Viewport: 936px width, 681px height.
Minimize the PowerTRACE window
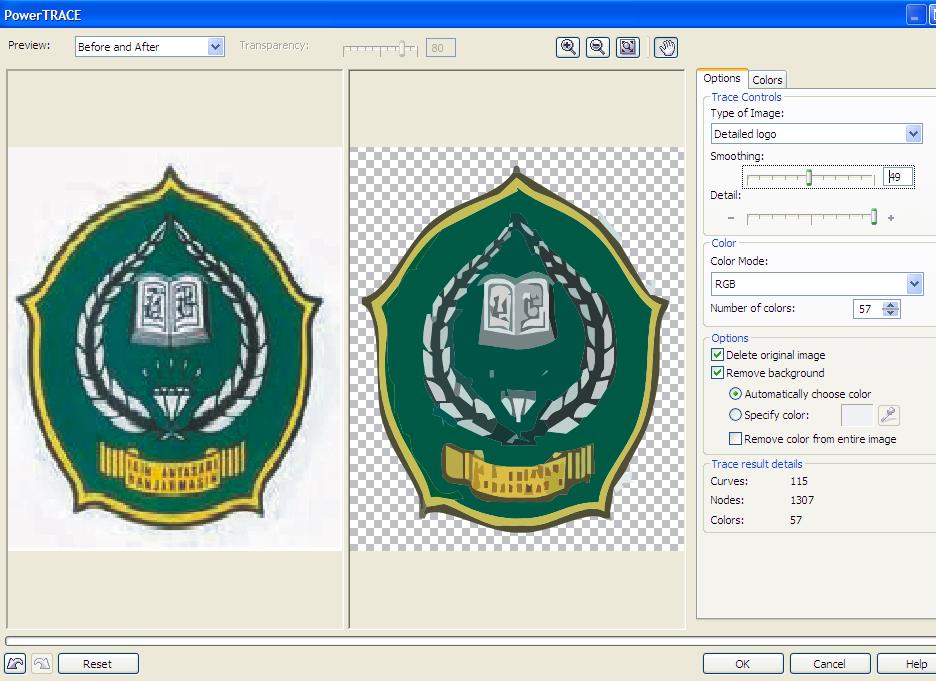point(915,15)
